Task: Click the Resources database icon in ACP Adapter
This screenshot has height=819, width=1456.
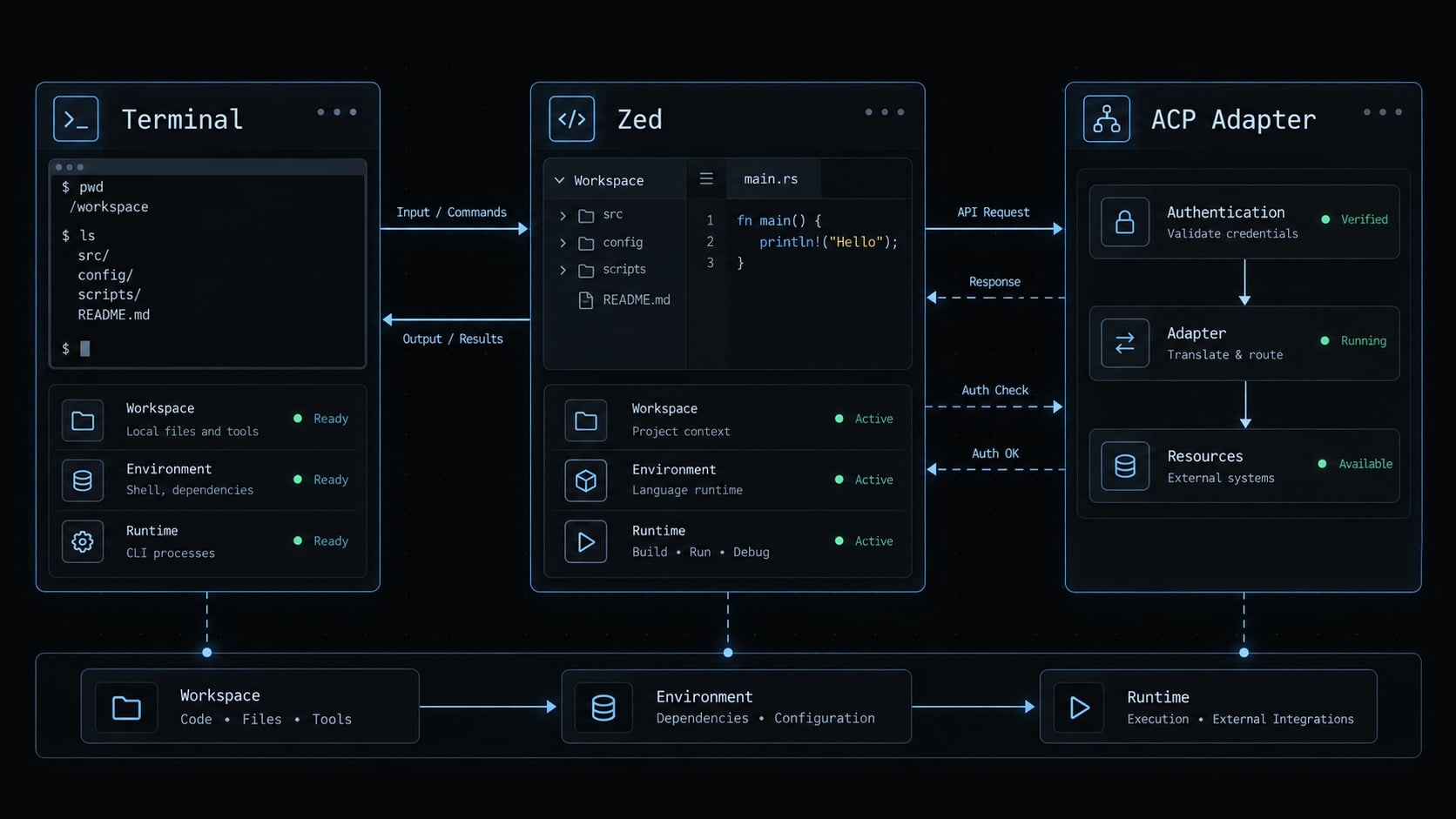Action: [x=1125, y=466]
